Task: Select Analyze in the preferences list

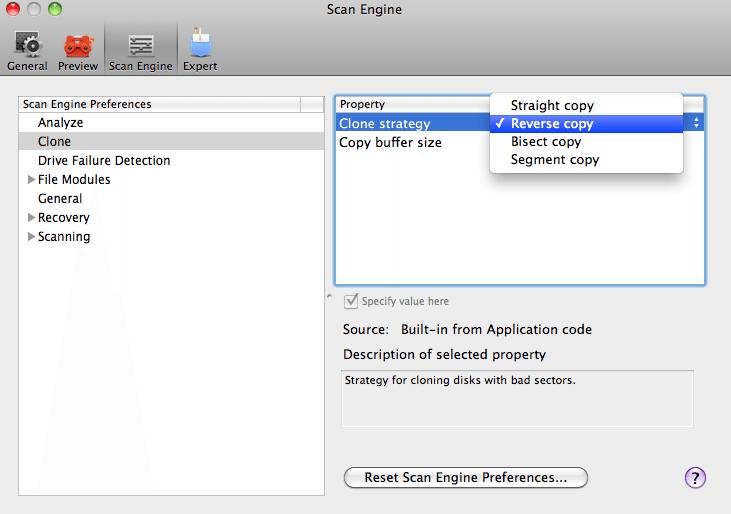Action: 172,123
